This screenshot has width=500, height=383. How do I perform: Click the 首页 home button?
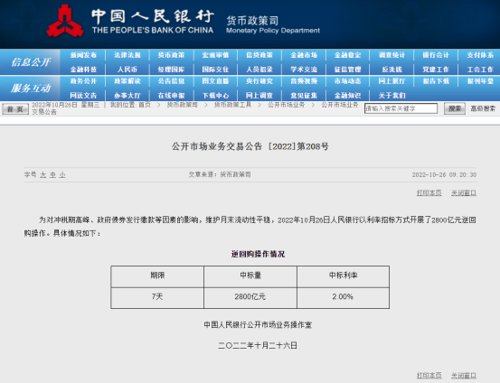tap(15, 109)
